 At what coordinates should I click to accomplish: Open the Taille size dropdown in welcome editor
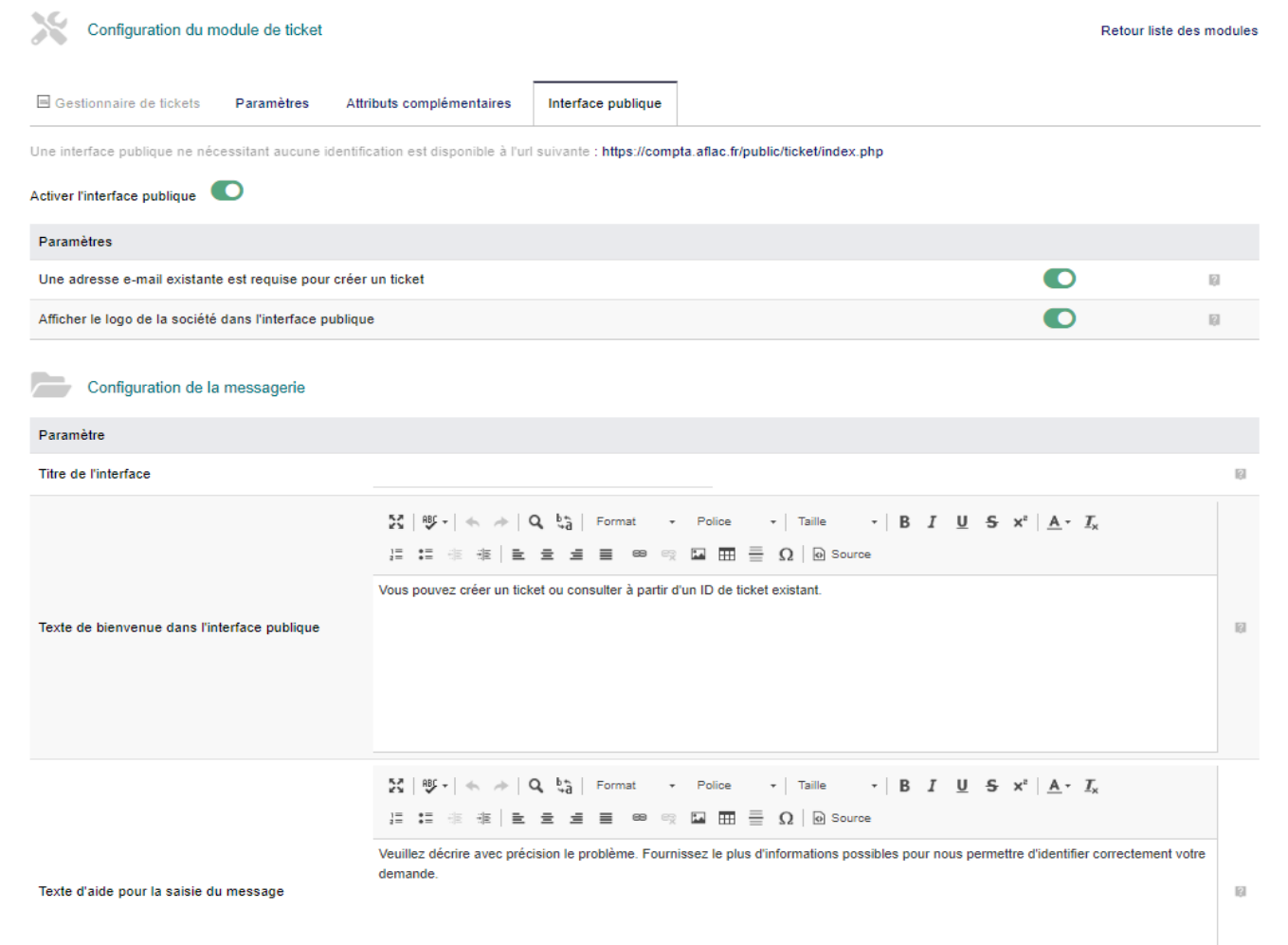click(837, 522)
